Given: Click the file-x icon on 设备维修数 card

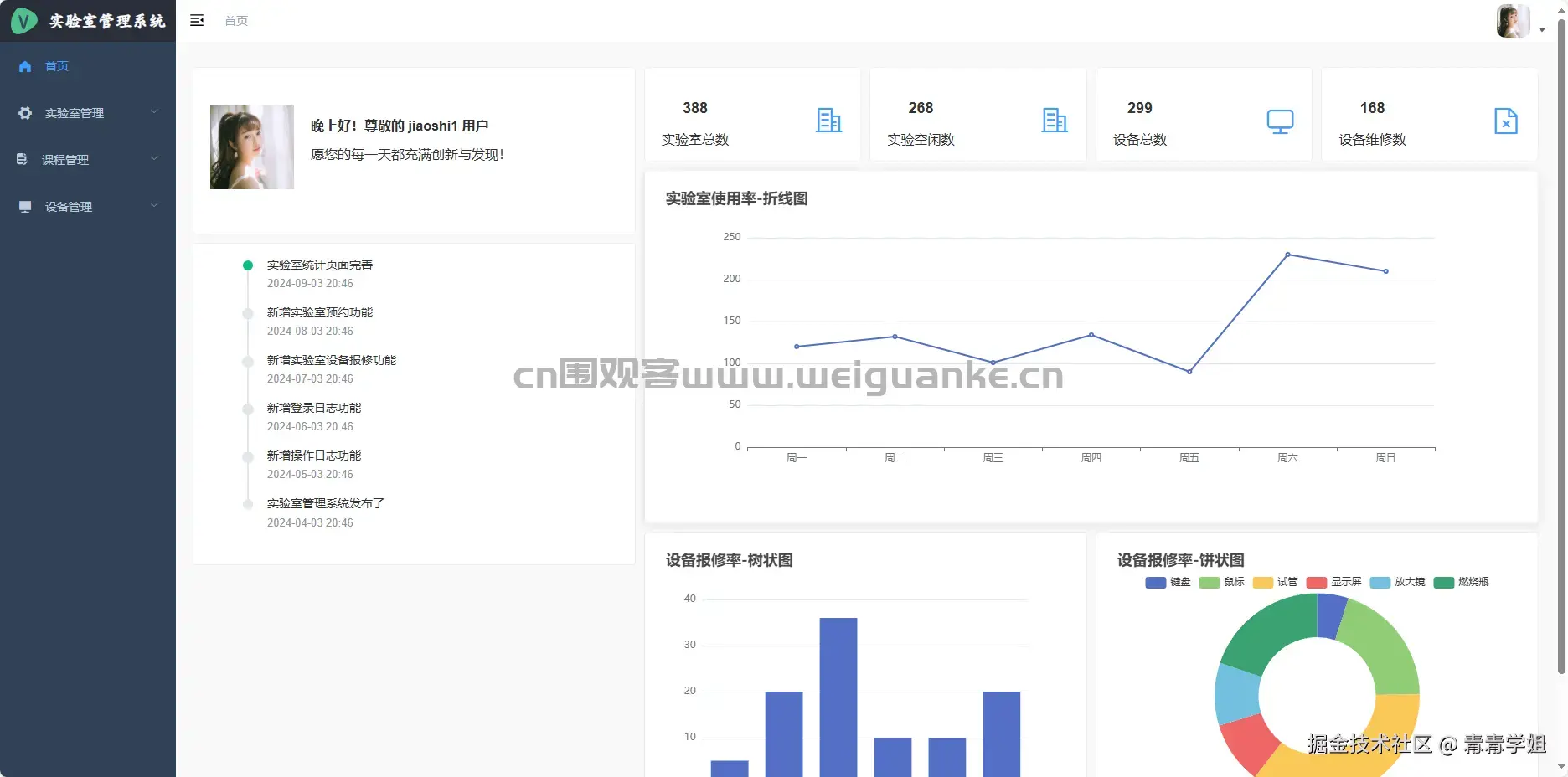Looking at the screenshot, I should 1506,121.
